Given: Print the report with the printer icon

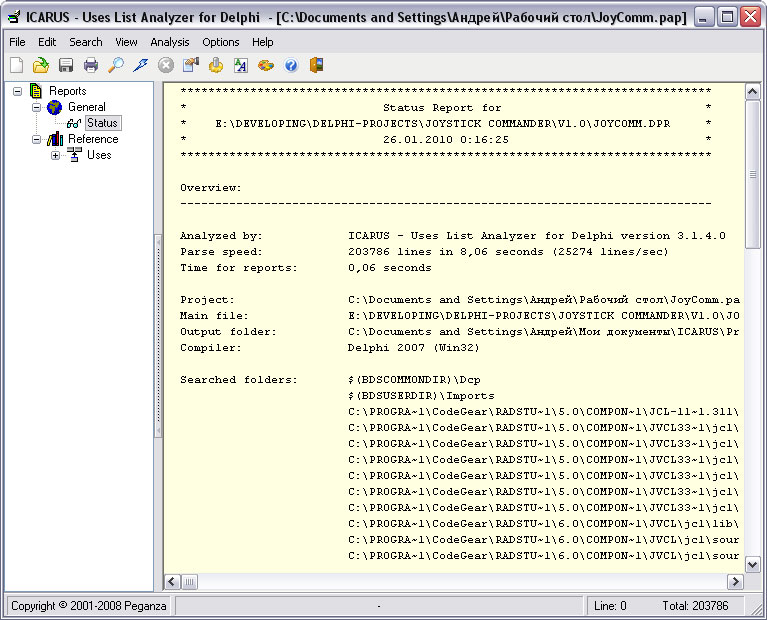Looking at the screenshot, I should click(90, 65).
